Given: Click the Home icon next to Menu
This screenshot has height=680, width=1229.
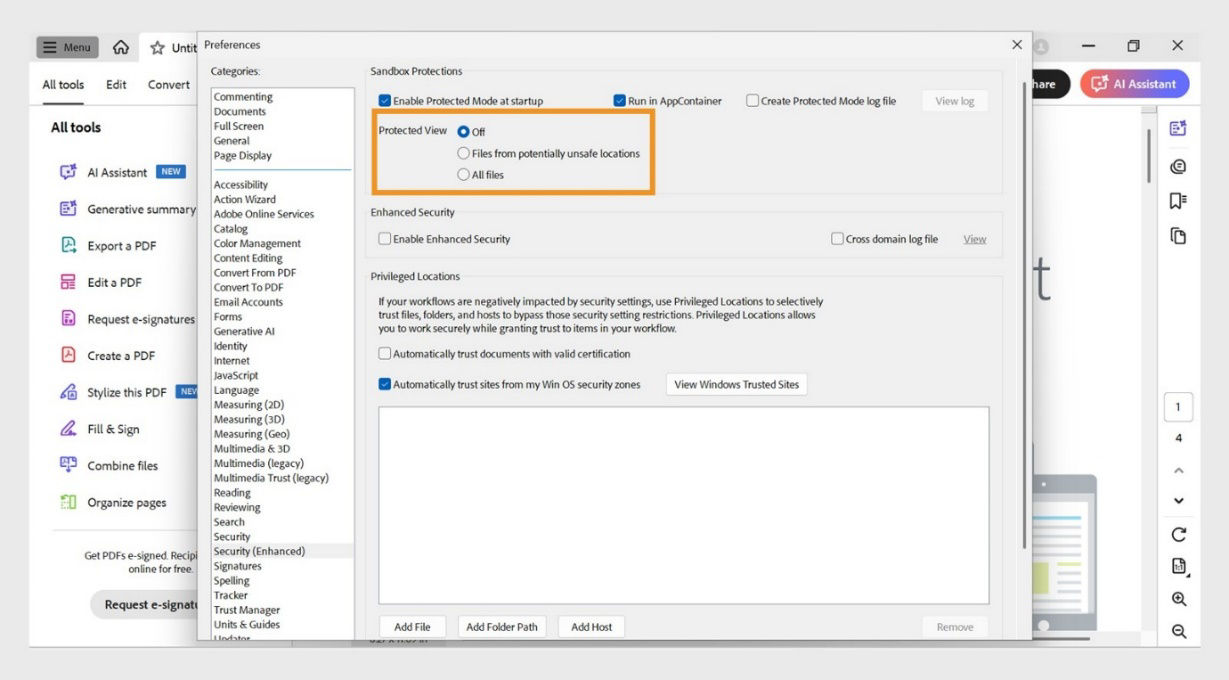Looking at the screenshot, I should pos(120,47).
